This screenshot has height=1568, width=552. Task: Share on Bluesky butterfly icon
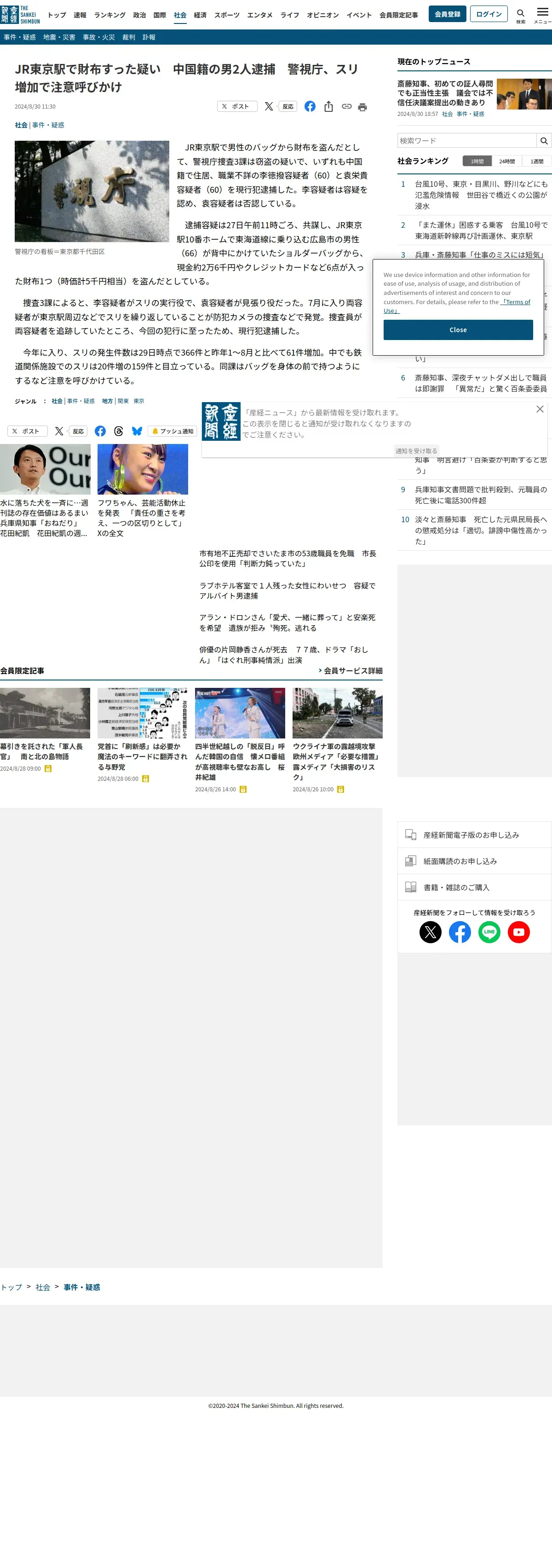click(137, 431)
